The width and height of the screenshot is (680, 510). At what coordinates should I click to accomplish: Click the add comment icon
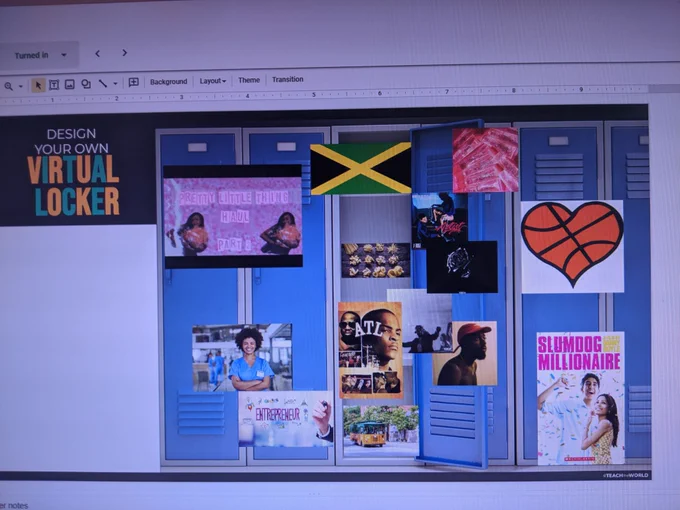134,82
